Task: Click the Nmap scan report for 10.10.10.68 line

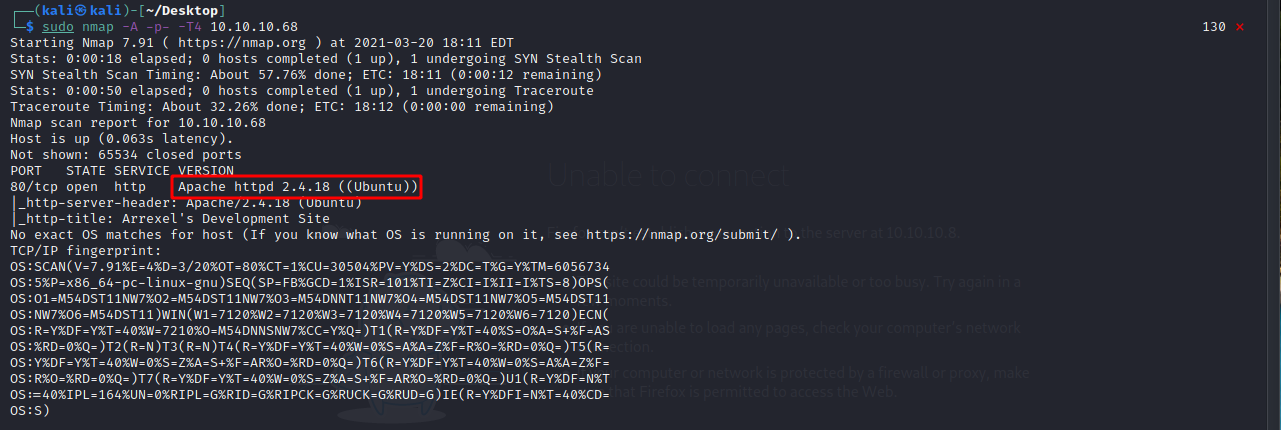Action: point(138,123)
